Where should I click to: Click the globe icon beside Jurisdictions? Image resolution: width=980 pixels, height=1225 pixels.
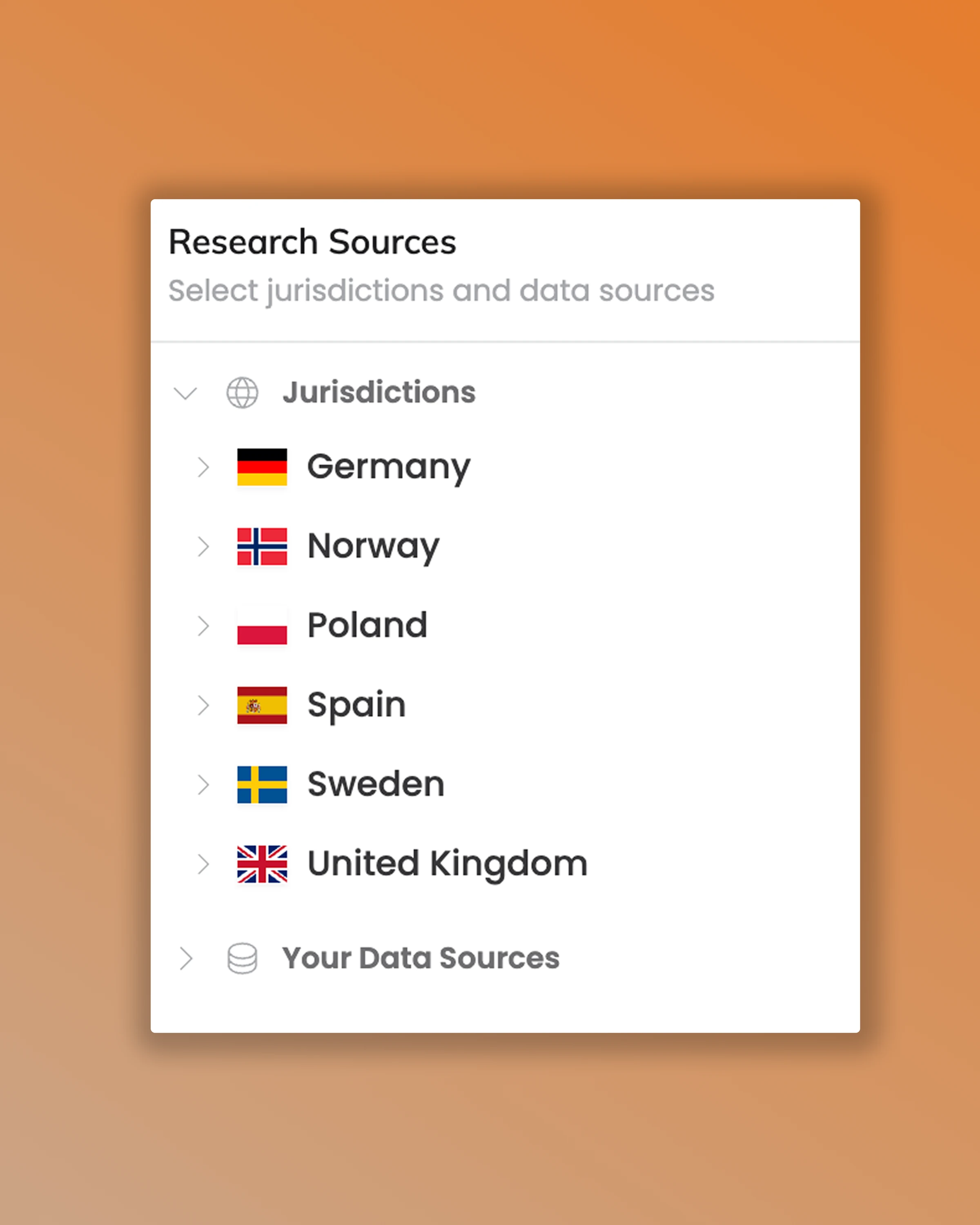click(x=241, y=392)
